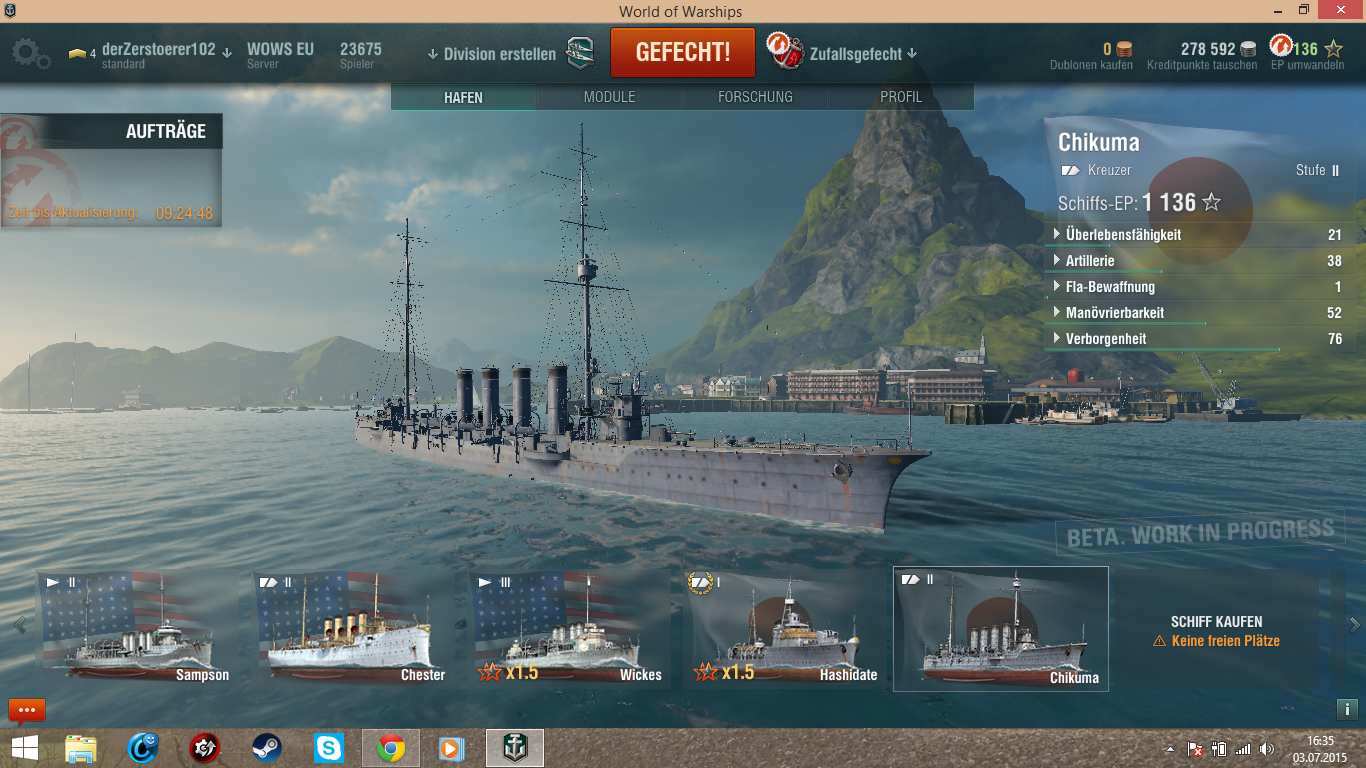Open the PROFIL tab
The width and height of the screenshot is (1366, 768).
[x=901, y=97]
